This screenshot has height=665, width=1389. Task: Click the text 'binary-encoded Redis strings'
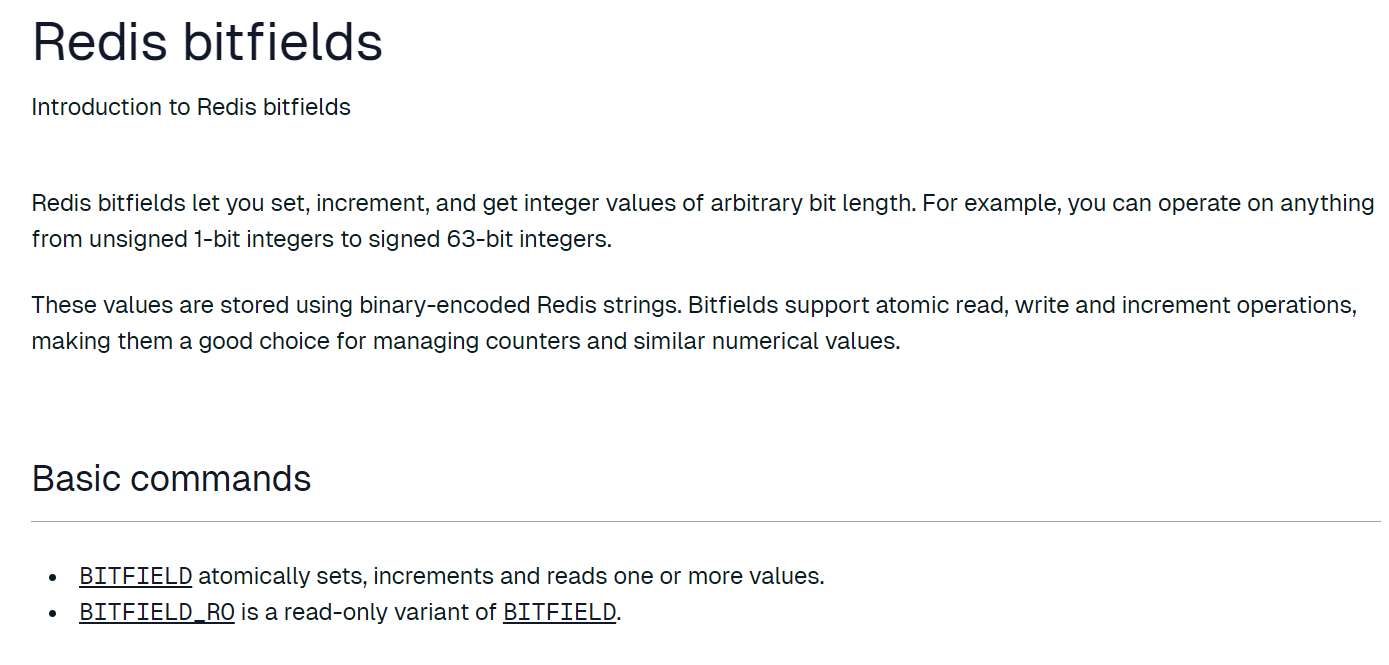coord(520,305)
